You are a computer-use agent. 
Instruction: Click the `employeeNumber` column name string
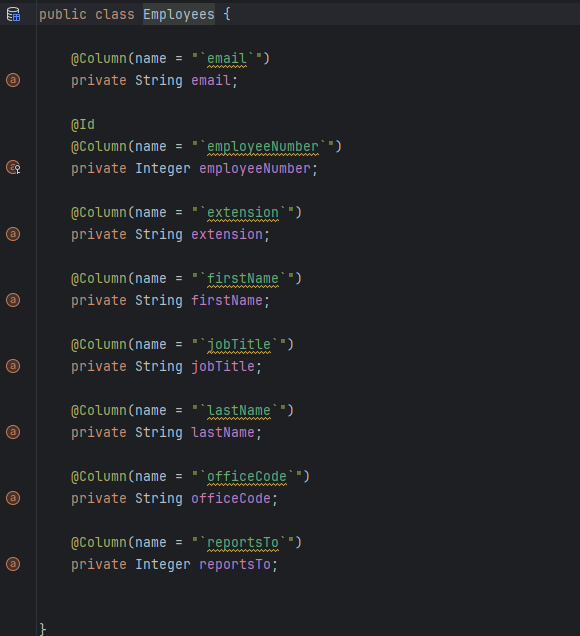(263, 147)
